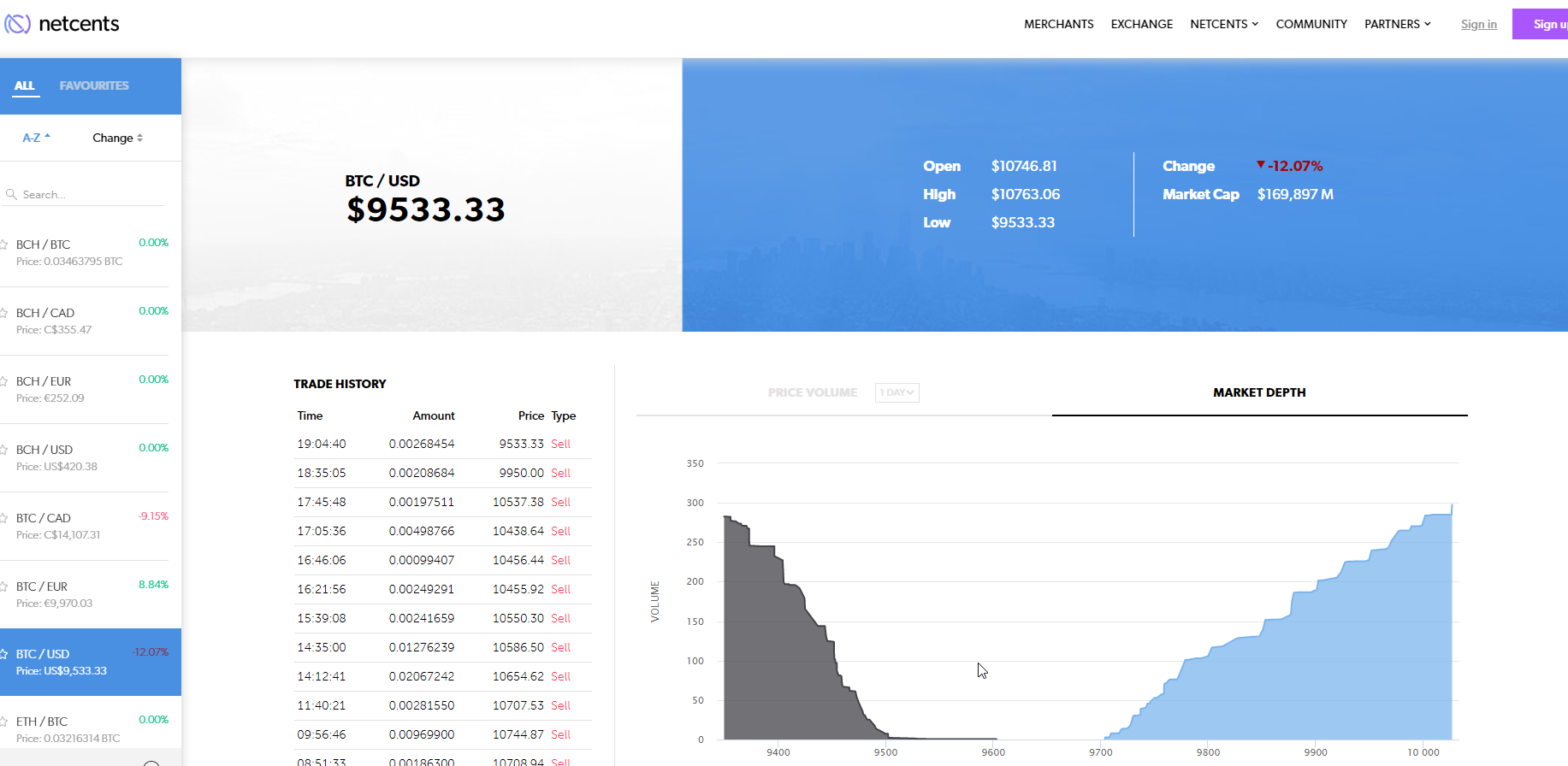Favourite the ETH / BTC pair star
The image size is (1568, 766).
(4, 722)
